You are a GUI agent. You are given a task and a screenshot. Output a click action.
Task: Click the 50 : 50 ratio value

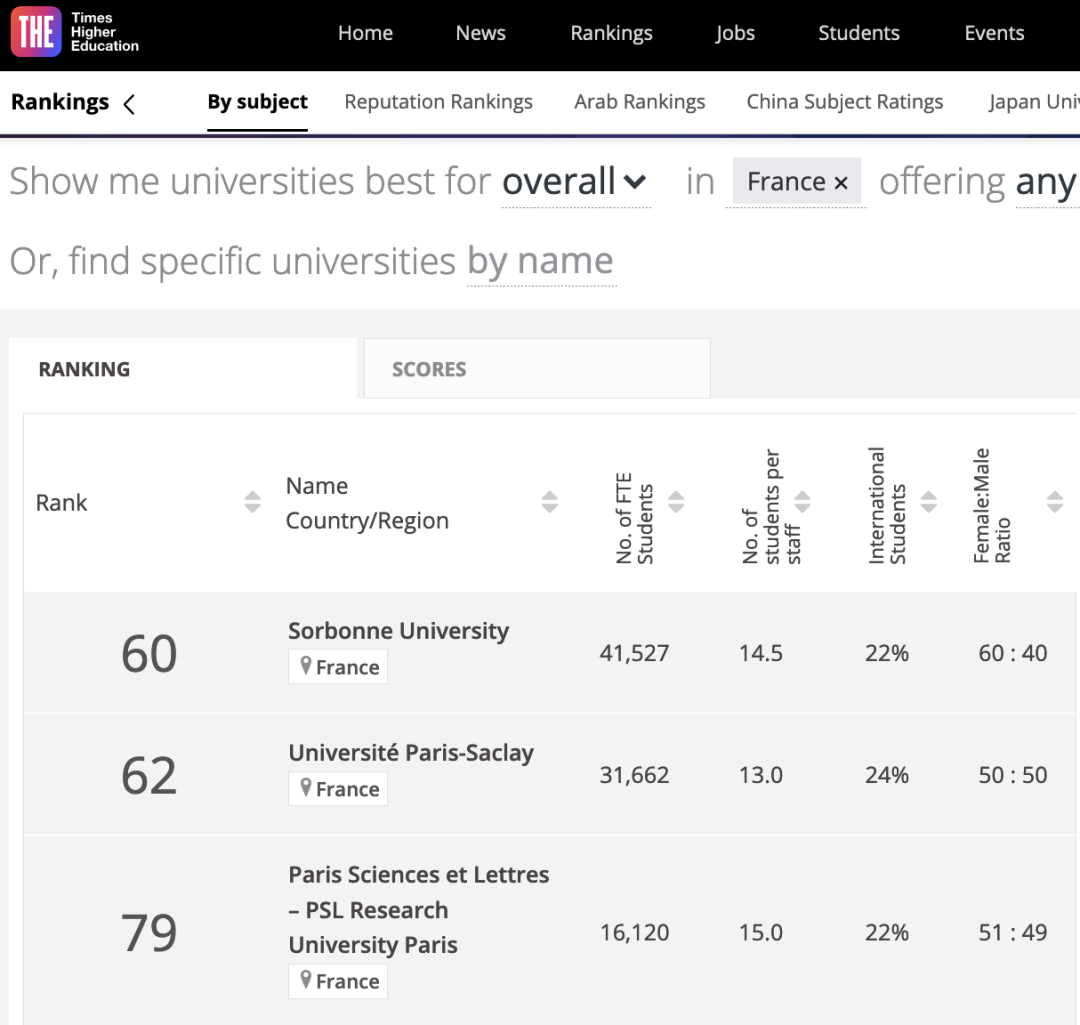[1012, 775]
